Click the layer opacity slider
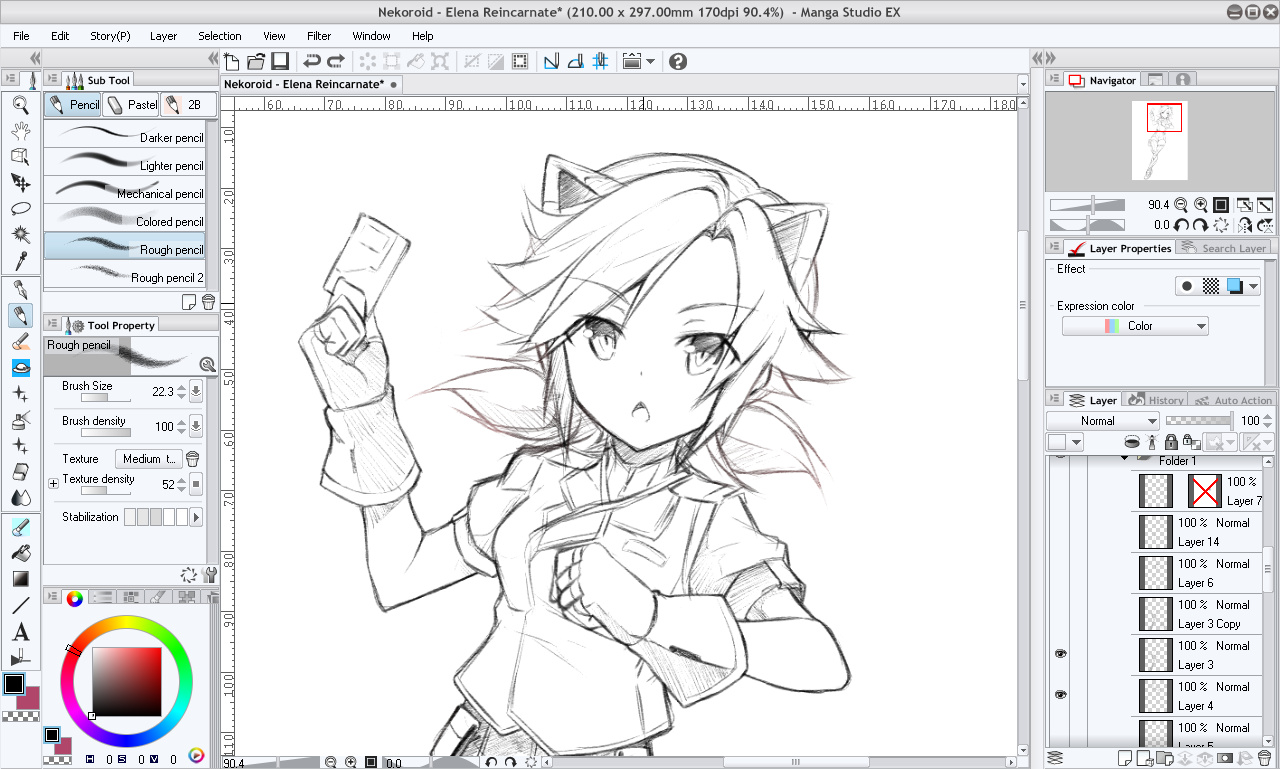The height and width of the screenshot is (769, 1280). coord(1199,421)
